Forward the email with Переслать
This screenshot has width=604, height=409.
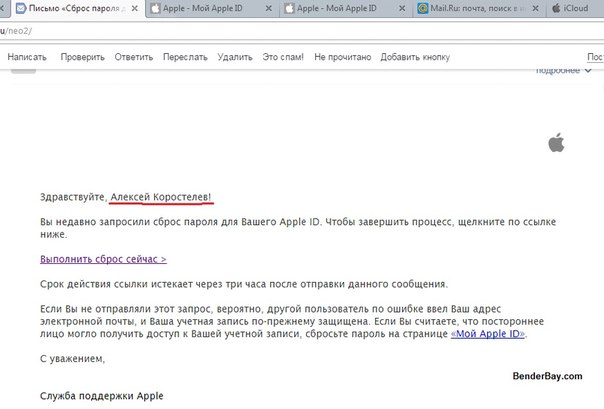click(186, 57)
